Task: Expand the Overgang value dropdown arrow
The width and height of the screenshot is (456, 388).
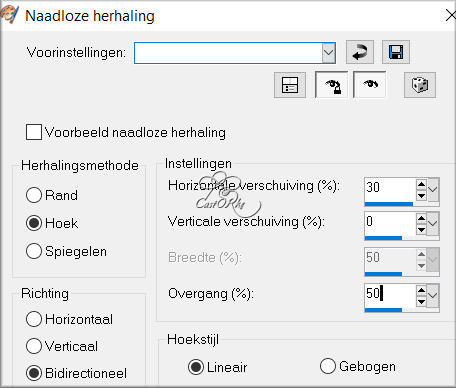Action: click(433, 295)
